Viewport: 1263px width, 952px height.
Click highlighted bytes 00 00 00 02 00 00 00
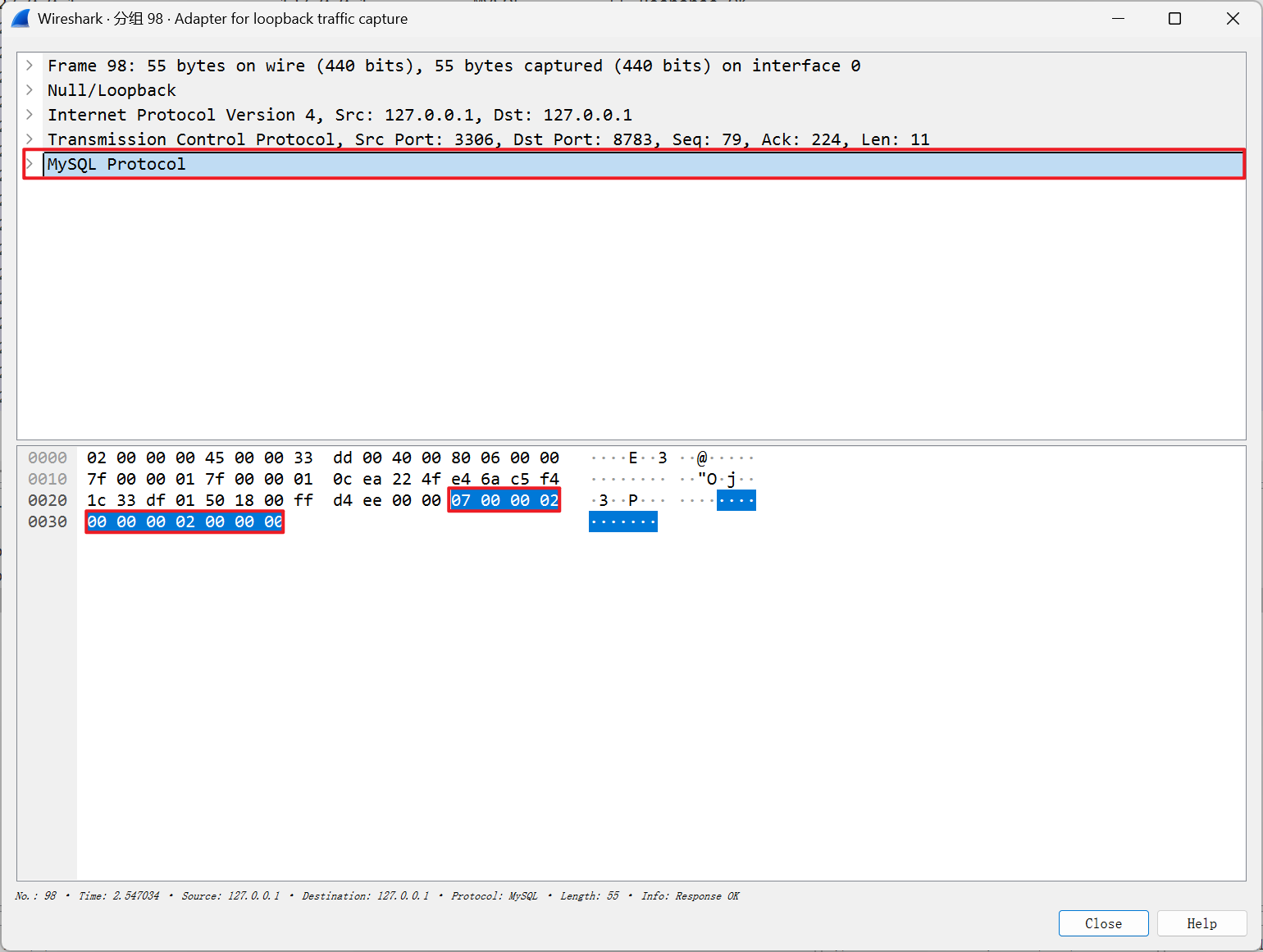185,522
